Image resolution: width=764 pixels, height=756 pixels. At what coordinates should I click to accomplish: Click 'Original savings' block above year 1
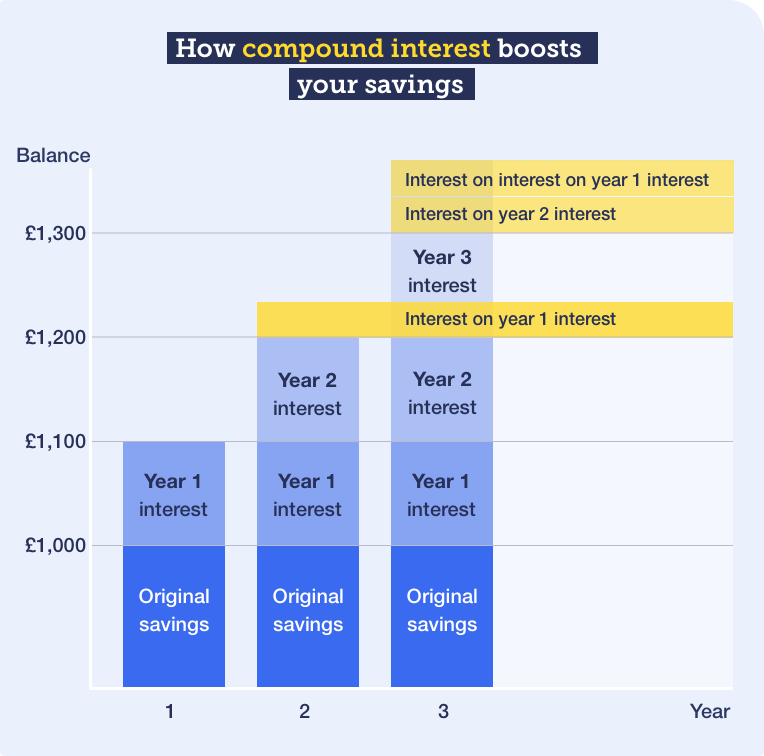click(x=174, y=616)
